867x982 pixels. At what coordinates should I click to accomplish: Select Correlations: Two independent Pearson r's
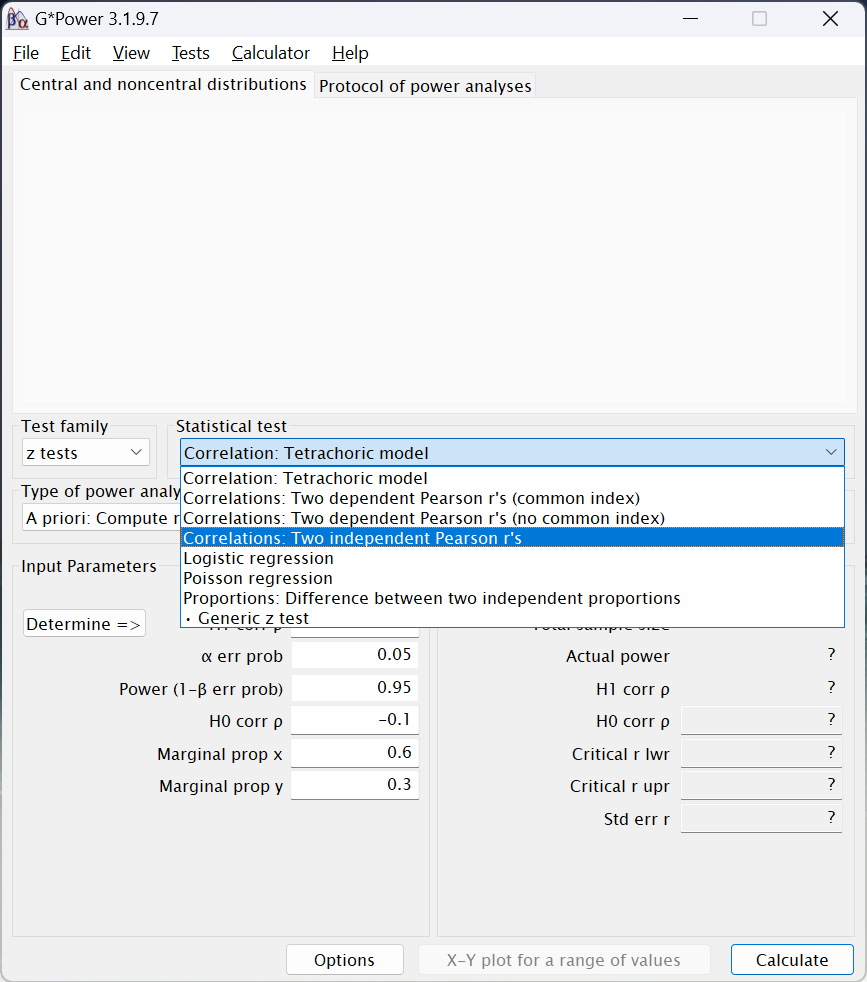512,538
